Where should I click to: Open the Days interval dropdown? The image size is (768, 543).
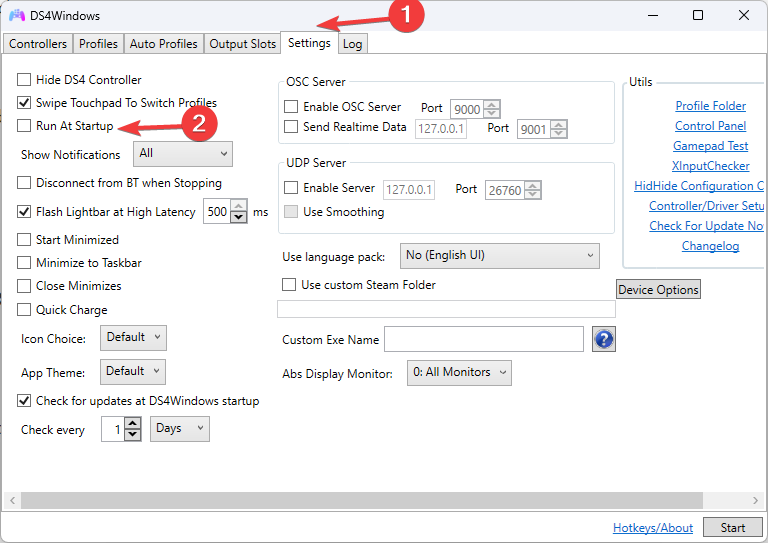[x=180, y=429]
